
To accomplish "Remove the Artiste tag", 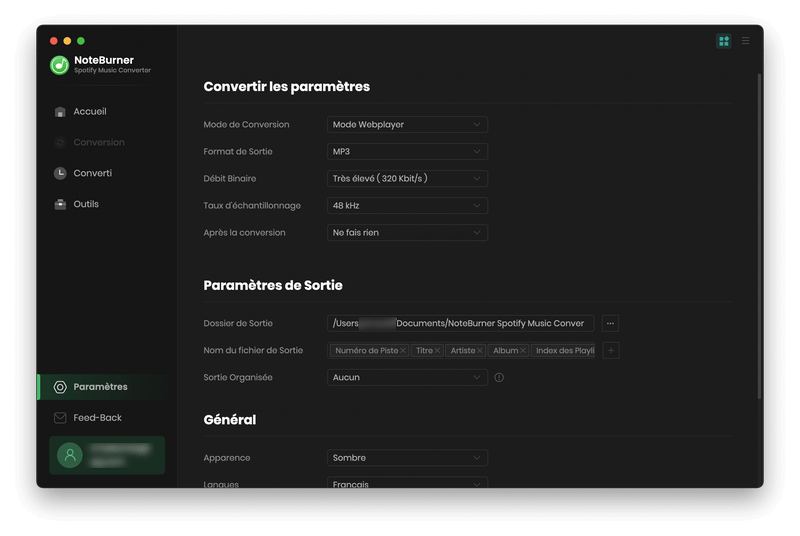I will pyautogui.click(x=480, y=351).
